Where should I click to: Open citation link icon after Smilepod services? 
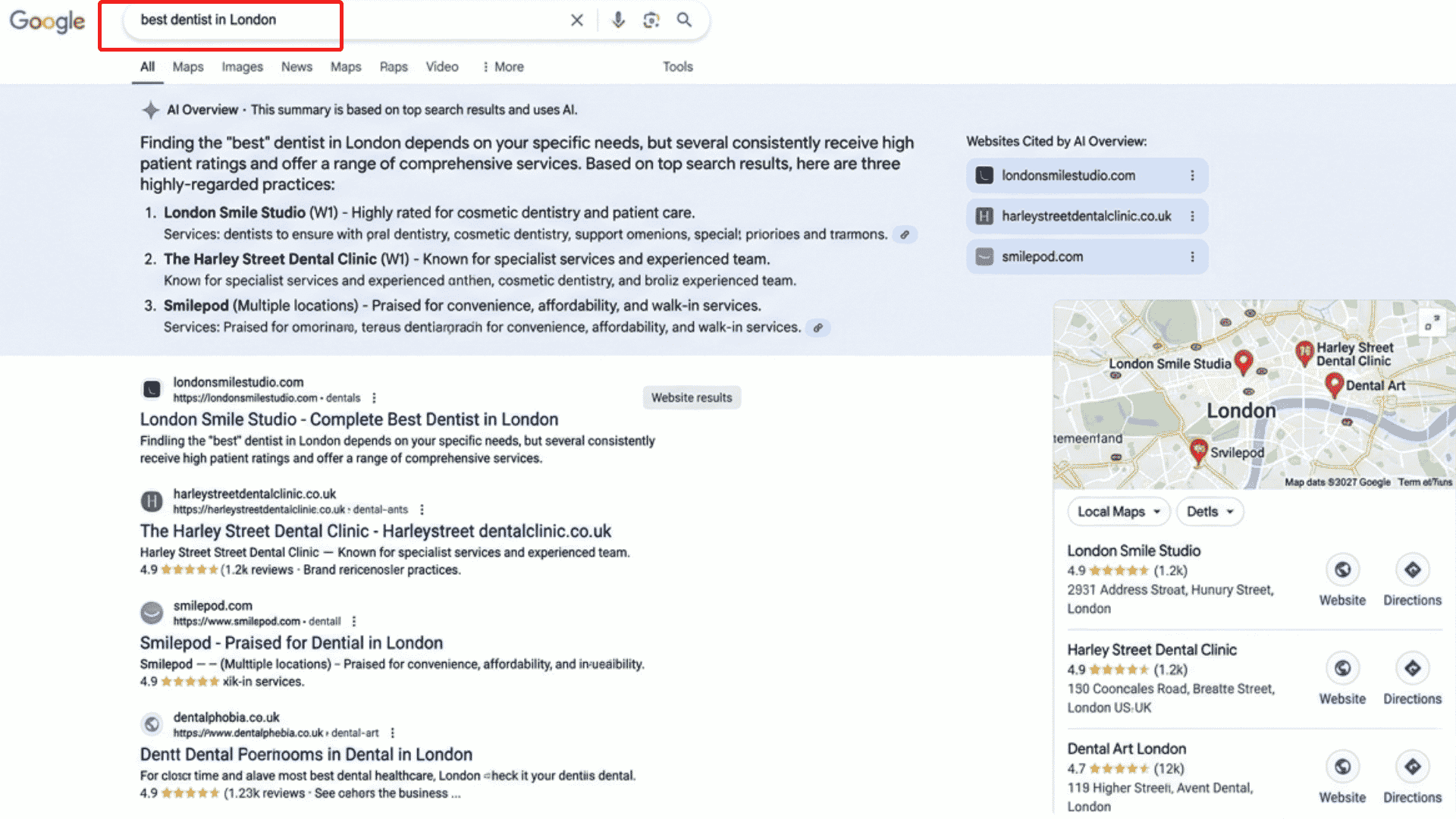pos(817,328)
